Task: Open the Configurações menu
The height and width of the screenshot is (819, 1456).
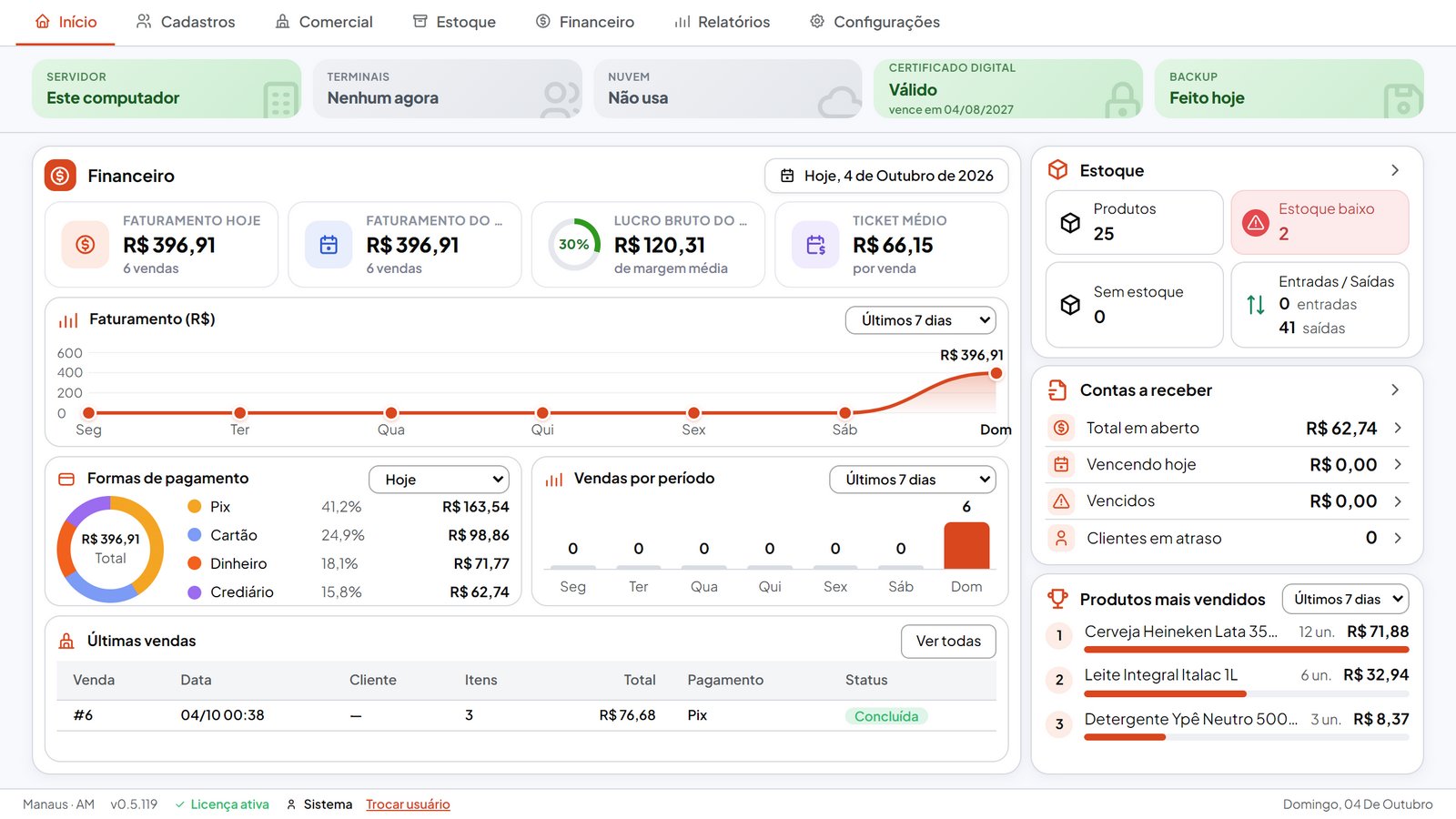Action: tap(875, 22)
